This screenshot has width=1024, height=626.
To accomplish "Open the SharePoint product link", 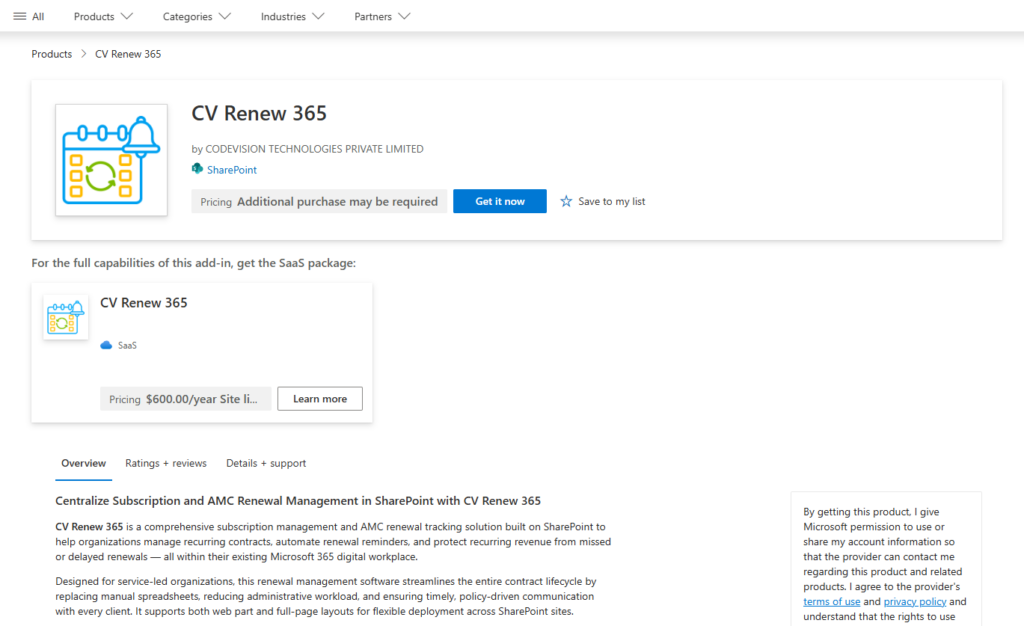I will pos(232,170).
